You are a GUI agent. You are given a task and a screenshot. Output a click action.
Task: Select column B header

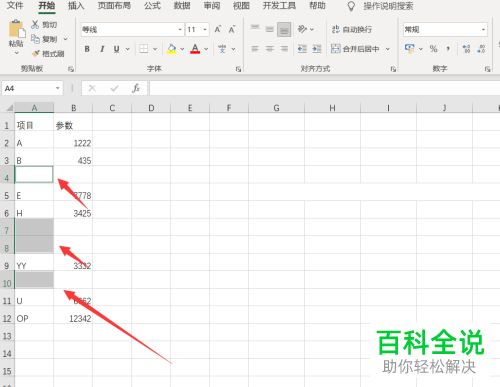click(x=73, y=108)
